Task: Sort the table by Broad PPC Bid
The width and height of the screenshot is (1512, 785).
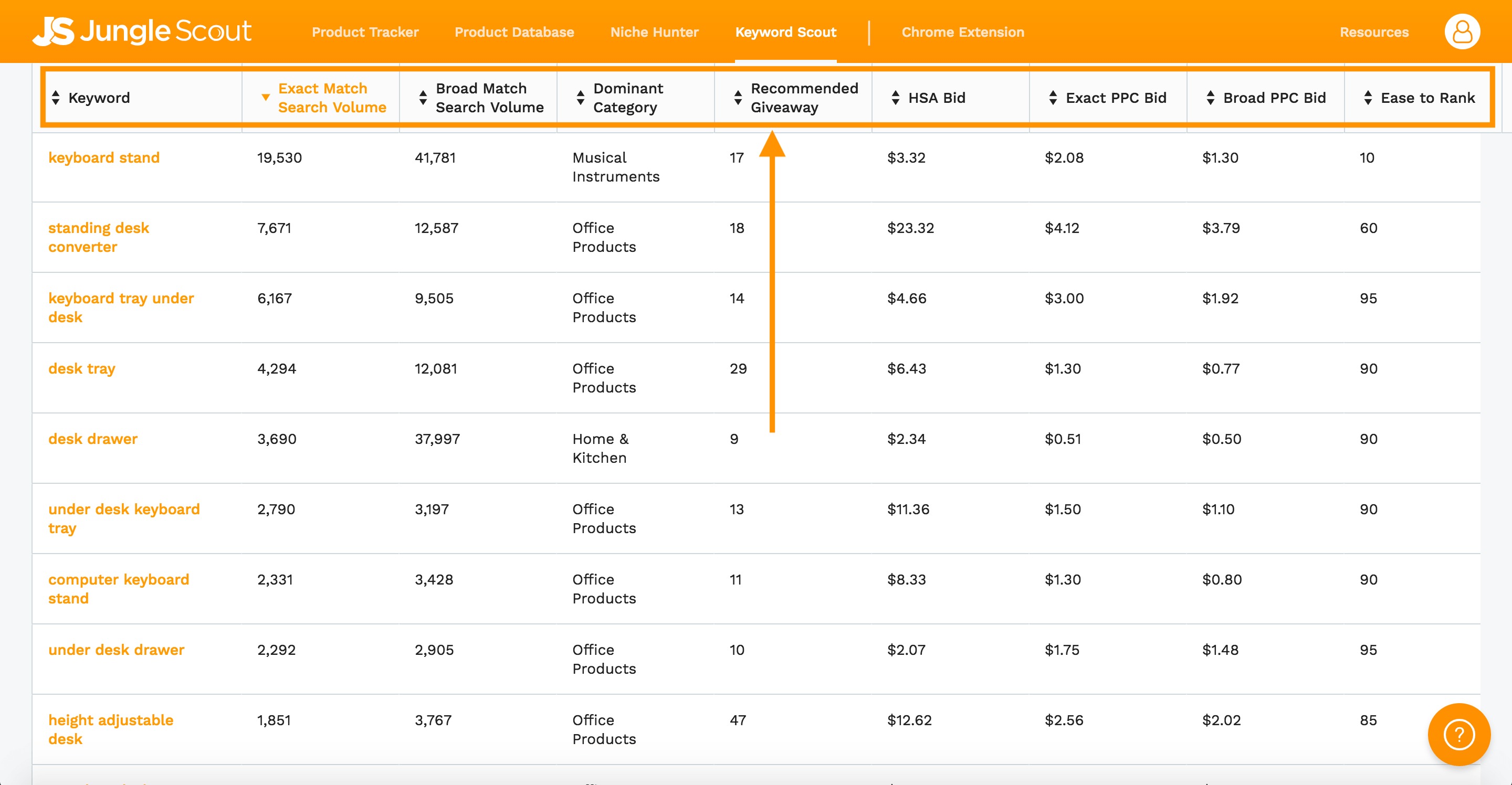Action: coord(1210,98)
